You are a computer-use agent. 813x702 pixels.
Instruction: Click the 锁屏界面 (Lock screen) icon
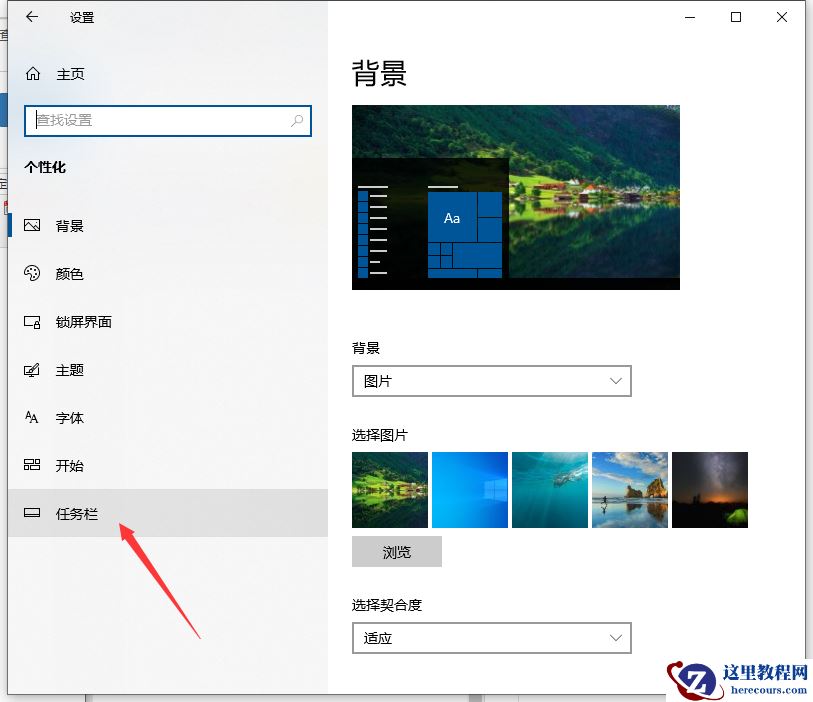tap(32, 322)
